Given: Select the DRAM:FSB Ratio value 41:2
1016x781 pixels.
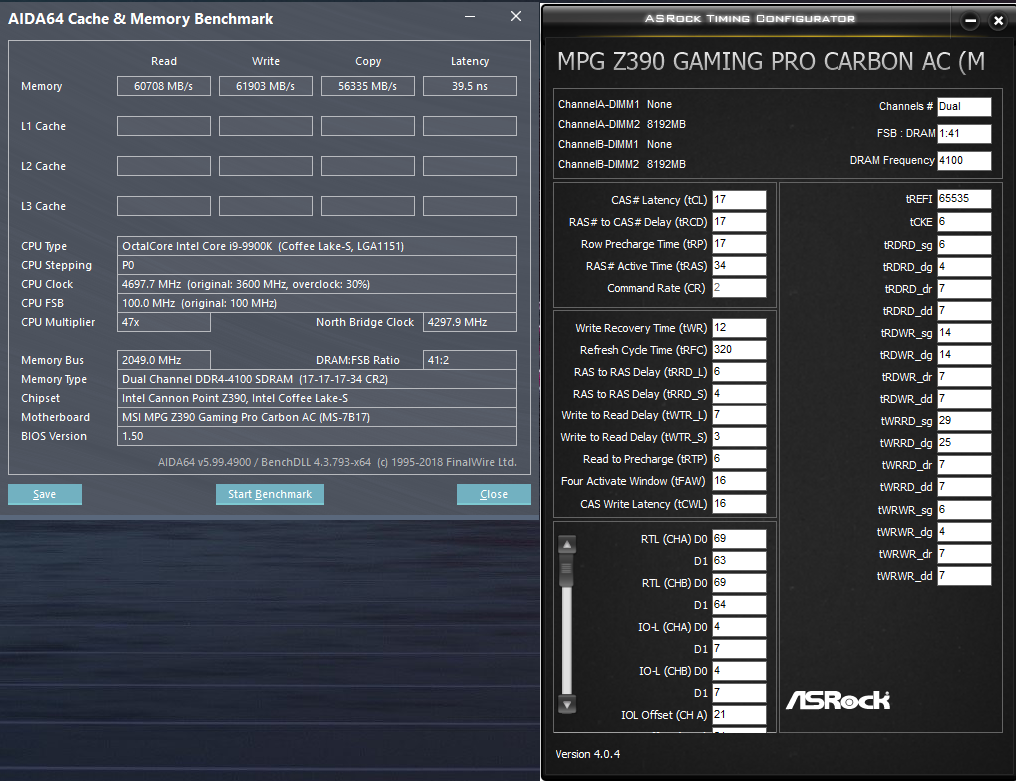Looking at the screenshot, I should point(470,360).
